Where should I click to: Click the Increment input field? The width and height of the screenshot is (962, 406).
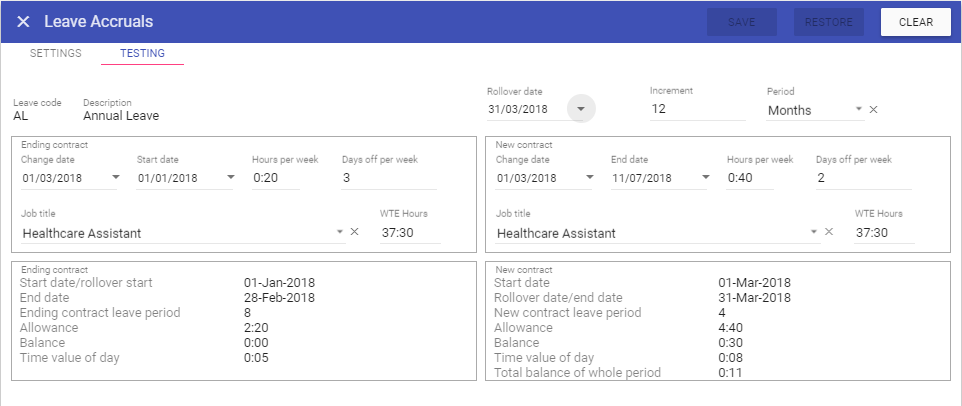697,109
